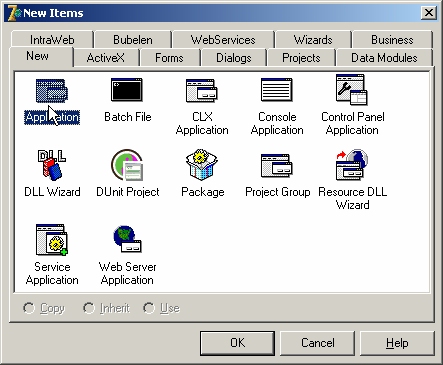Switch to the ActiveX tab
443x365 pixels.
pyautogui.click(x=106, y=58)
